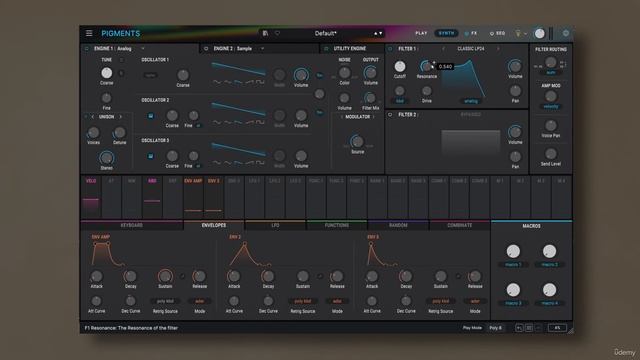Open the RANDOM modulation tab
This screenshot has height=360, width=640.
398,225
